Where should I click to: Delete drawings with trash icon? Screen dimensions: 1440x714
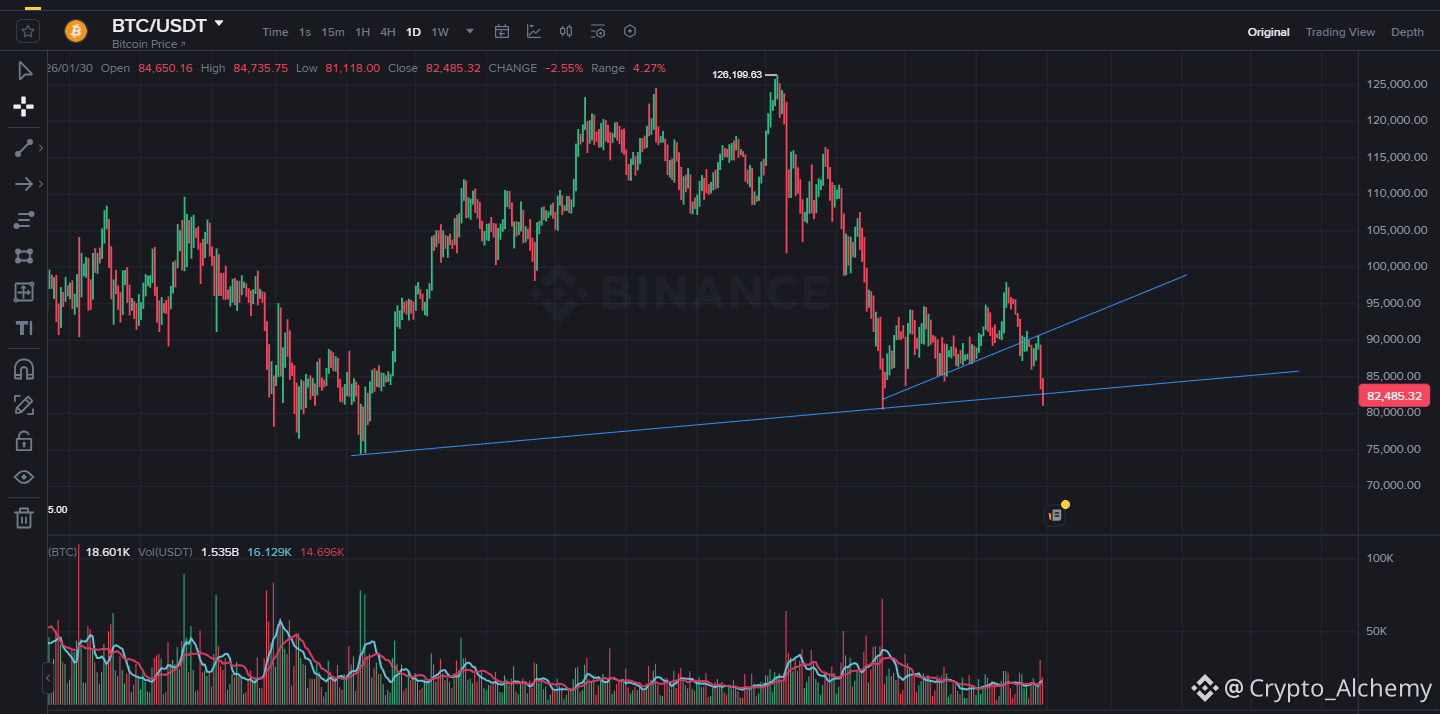click(x=24, y=517)
